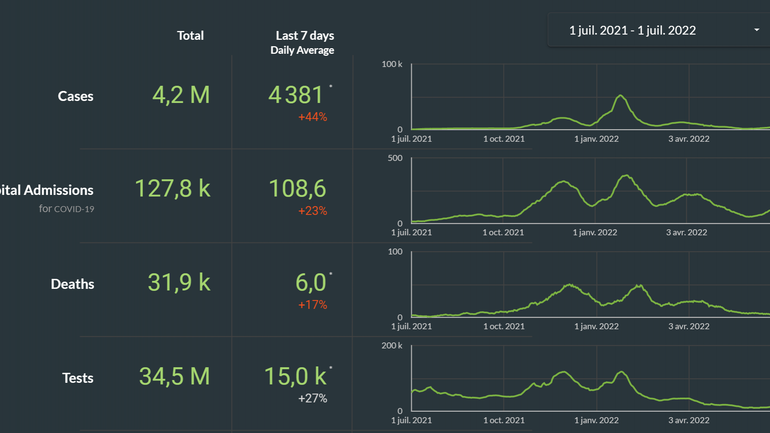Click the 200 k axis label on Tests chart
This screenshot has width=770, height=433.
pyautogui.click(x=392, y=346)
